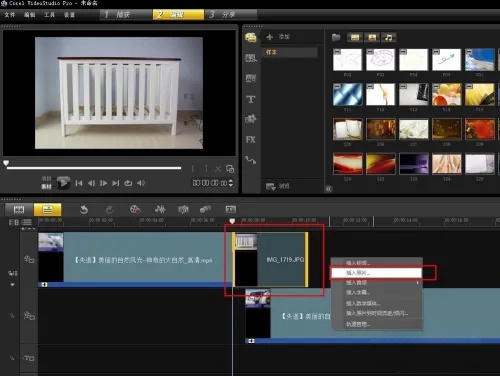Viewport: 500px width, 376px height.
Task: Collapse library panel with double-arrow button
Action: 329,189
